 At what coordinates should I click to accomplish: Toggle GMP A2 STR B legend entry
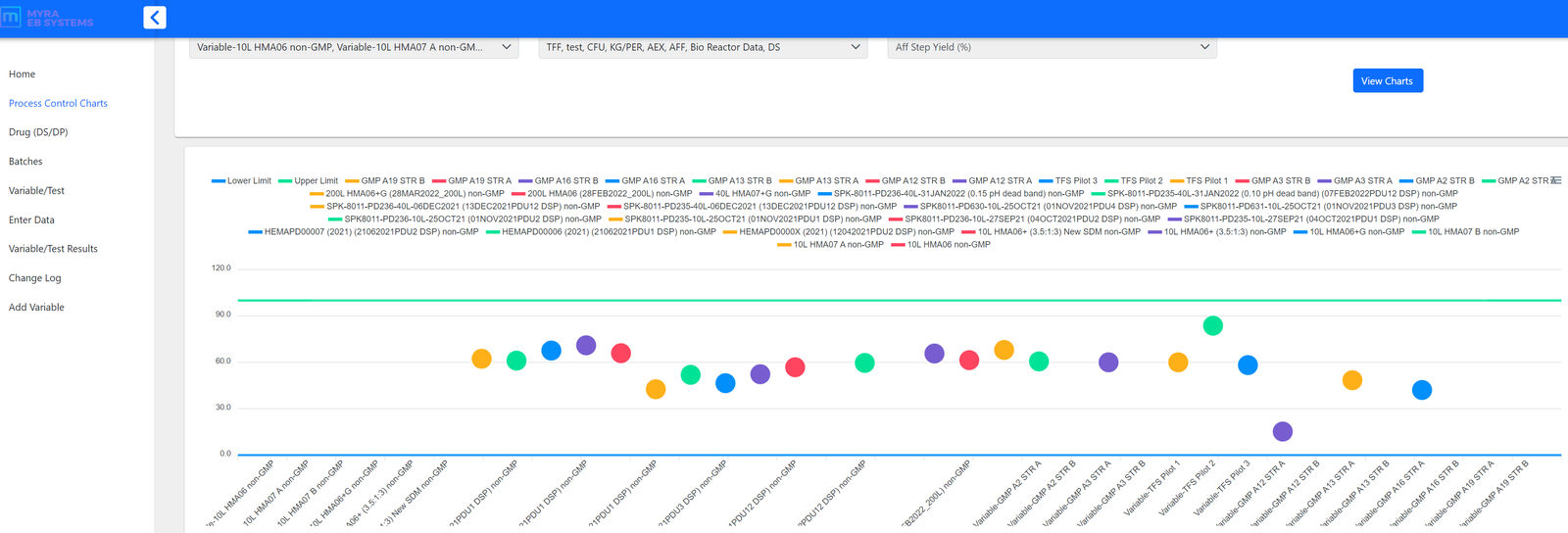(x=1438, y=181)
